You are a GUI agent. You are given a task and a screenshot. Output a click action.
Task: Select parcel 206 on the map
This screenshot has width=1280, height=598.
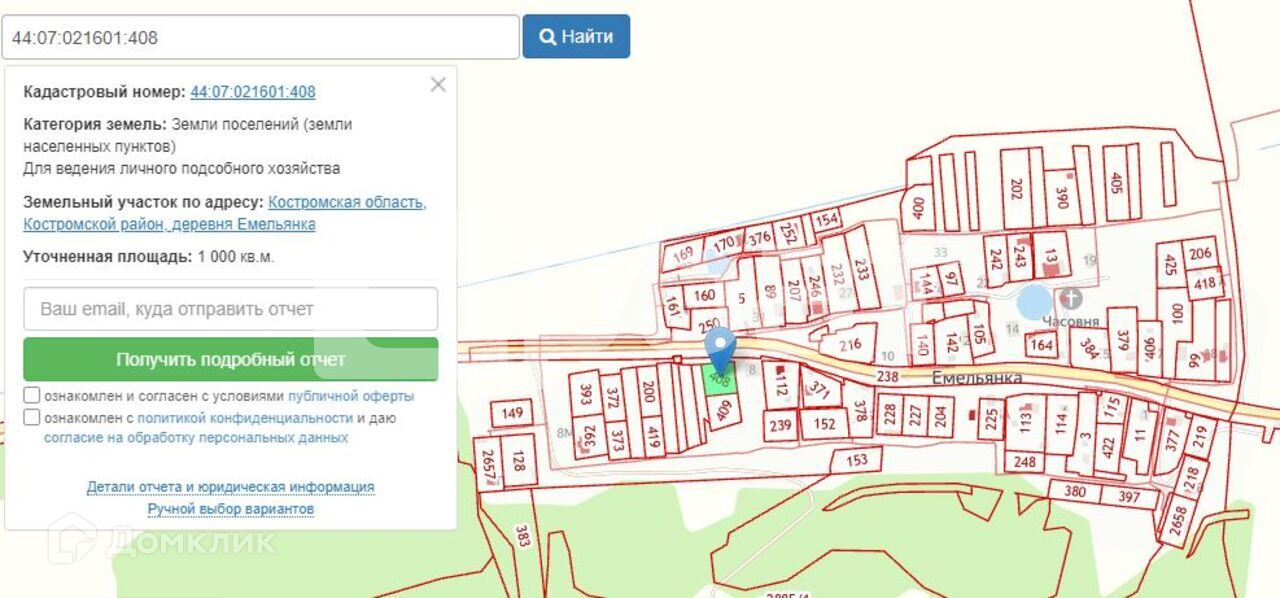pyautogui.click(x=1202, y=254)
